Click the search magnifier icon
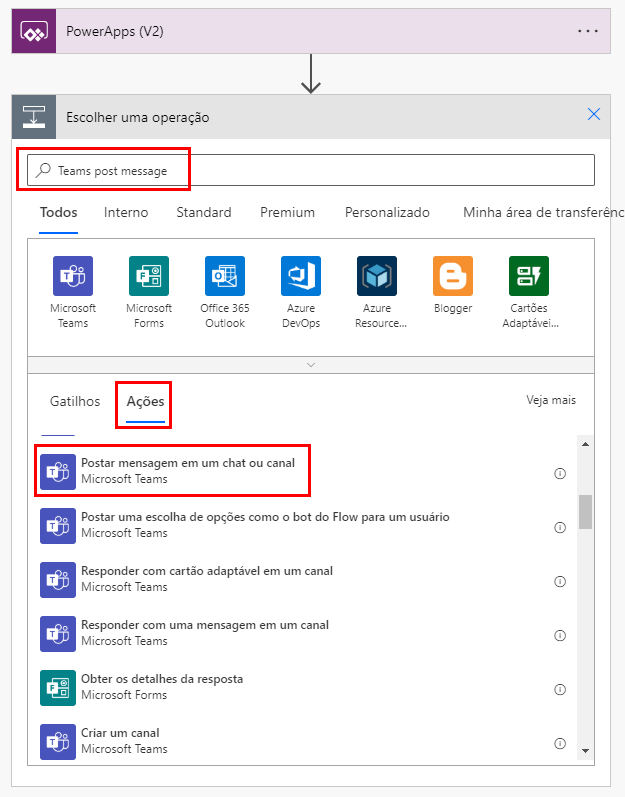The image size is (625, 797). pos(44,170)
